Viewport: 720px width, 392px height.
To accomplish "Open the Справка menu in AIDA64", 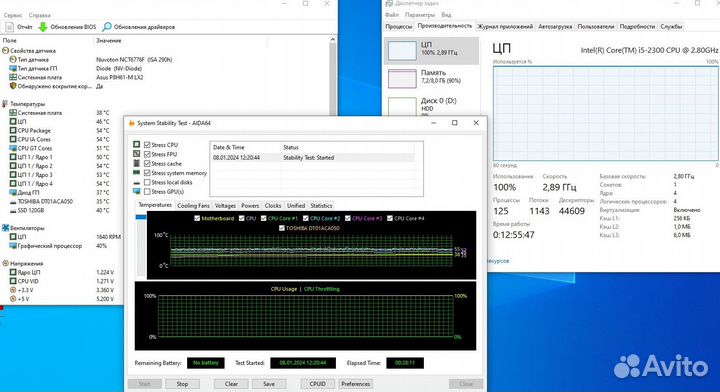I will 39,15.
